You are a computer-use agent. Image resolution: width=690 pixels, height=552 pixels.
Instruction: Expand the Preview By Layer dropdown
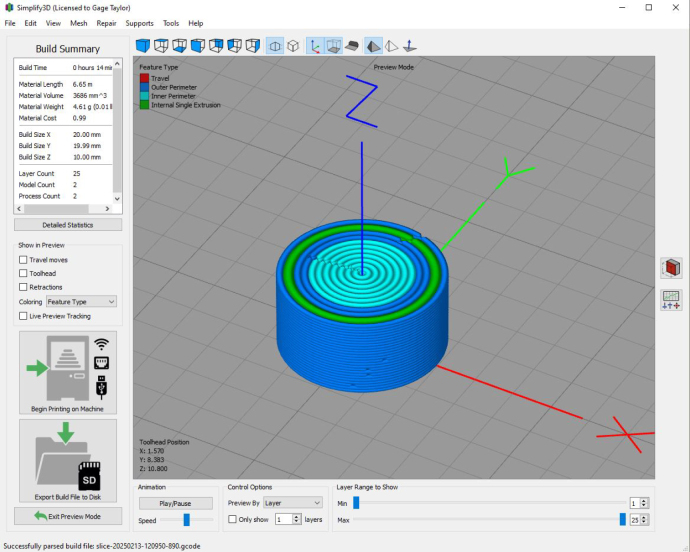click(293, 503)
